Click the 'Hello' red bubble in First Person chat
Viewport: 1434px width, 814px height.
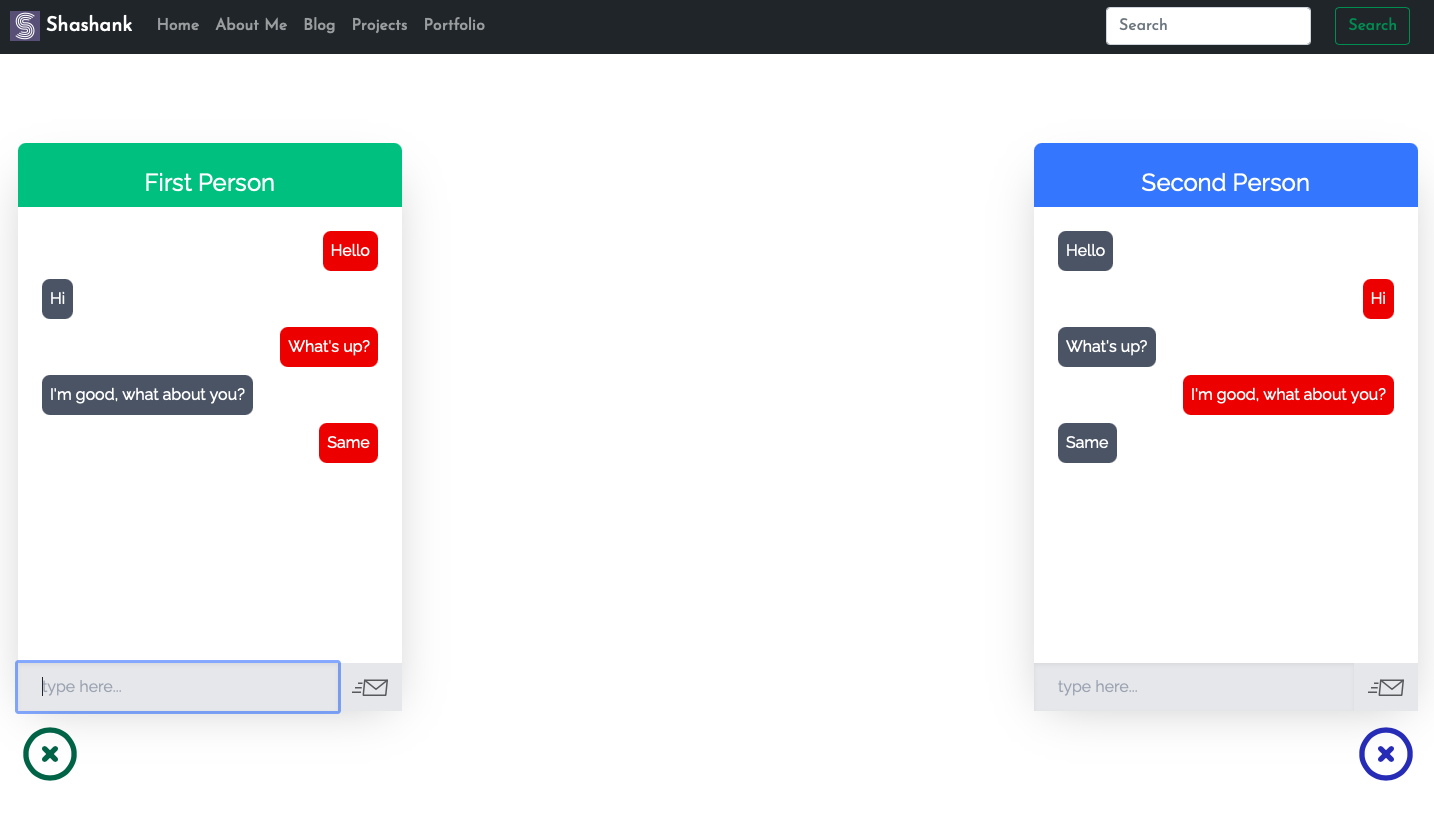[x=350, y=251]
